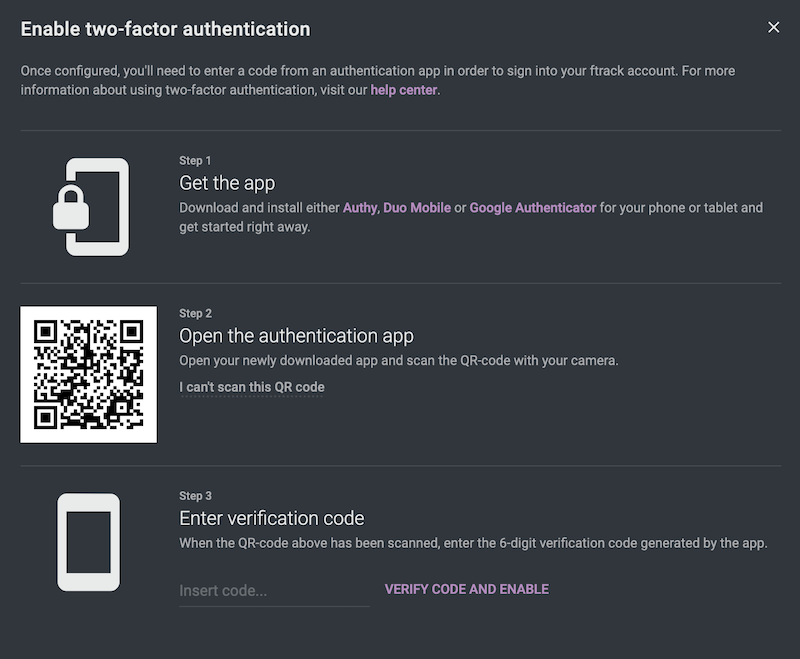Click the "Step 1" label
800x659 pixels.
[x=195, y=161]
